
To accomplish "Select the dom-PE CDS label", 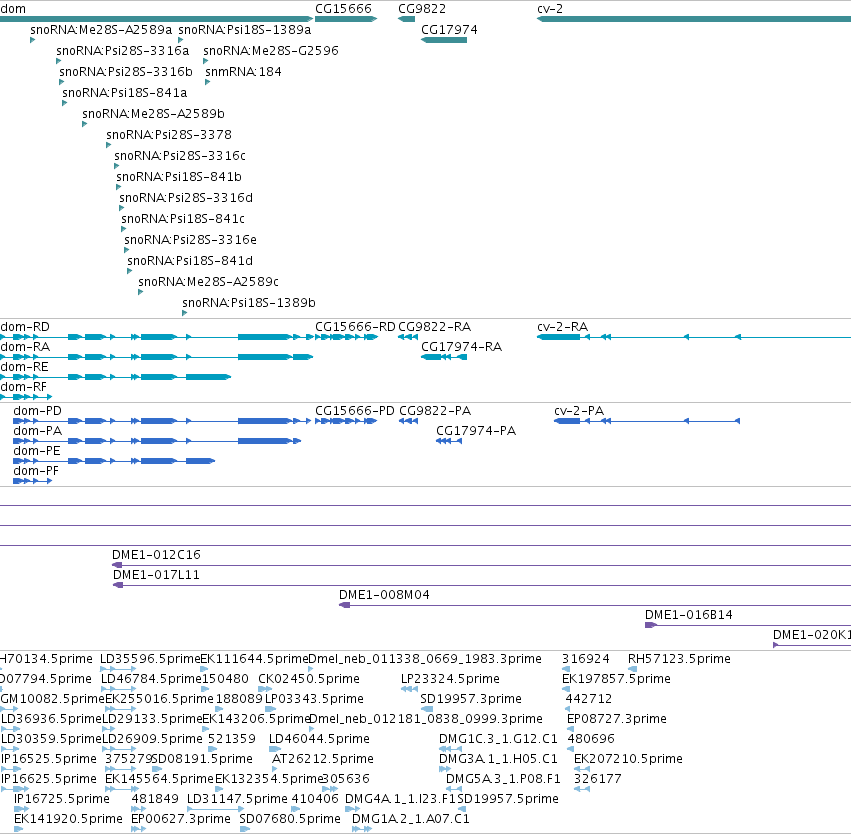I will pyautogui.click(x=36, y=451).
